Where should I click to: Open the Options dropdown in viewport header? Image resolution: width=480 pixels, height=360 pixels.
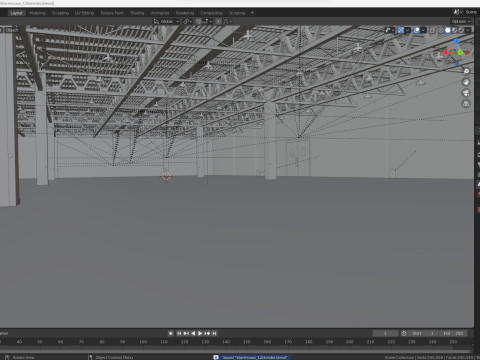point(461,21)
